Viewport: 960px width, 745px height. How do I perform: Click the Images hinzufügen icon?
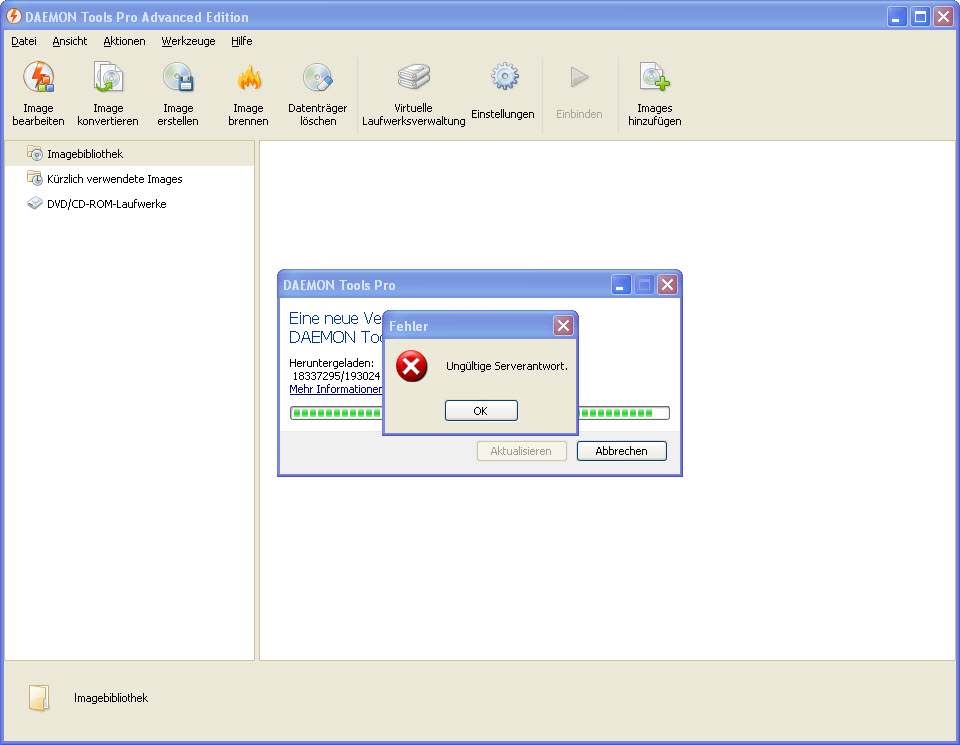(x=655, y=78)
